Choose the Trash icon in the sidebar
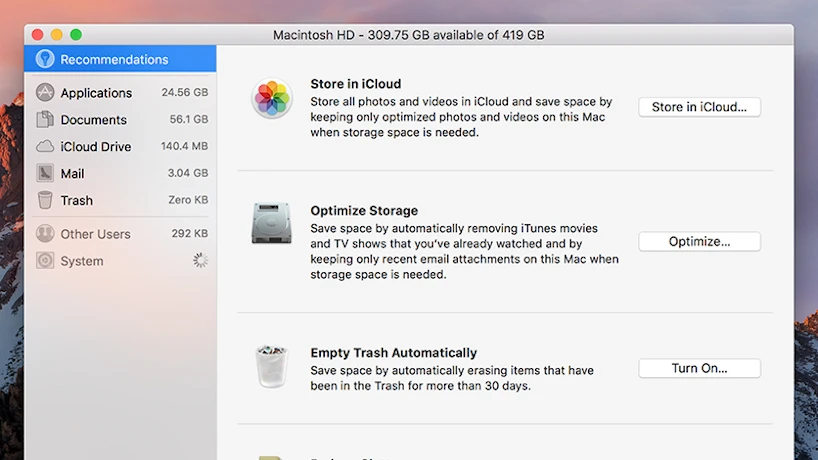The width and height of the screenshot is (818, 460). pyautogui.click(x=45, y=200)
